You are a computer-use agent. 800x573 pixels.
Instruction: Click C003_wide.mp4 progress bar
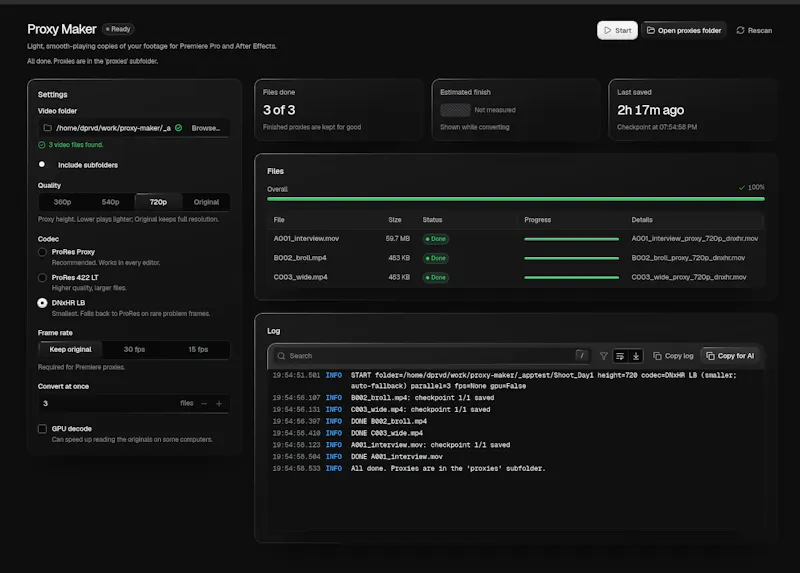tap(571, 278)
